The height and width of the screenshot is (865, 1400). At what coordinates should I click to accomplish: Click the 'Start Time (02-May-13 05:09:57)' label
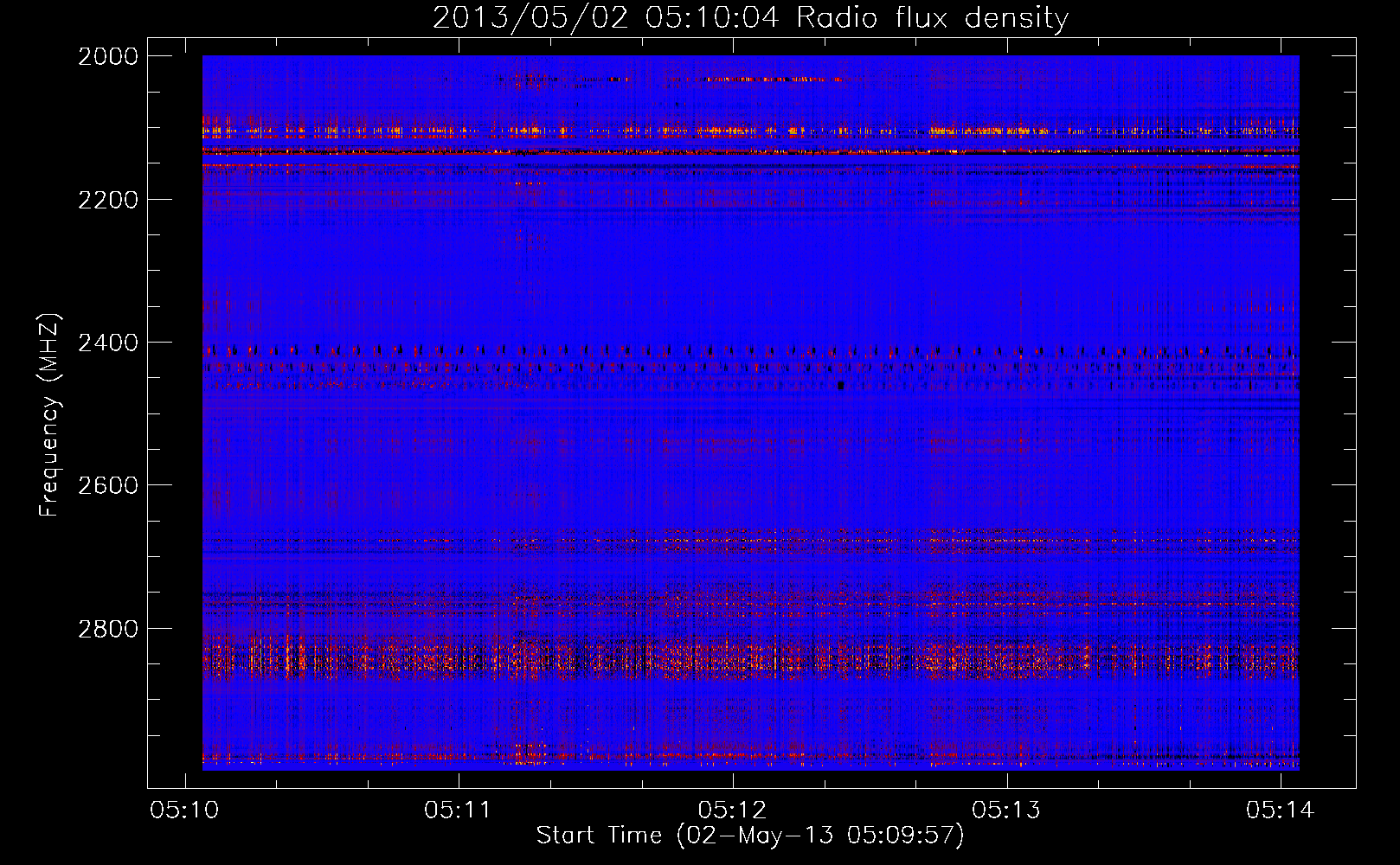tap(750, 836)
